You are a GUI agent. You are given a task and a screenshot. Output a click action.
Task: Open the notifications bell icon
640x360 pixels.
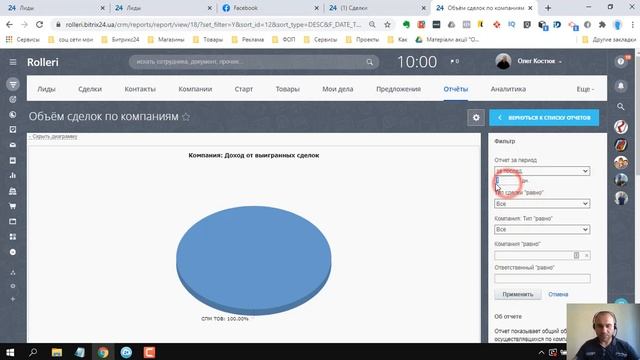coord(621,86)
